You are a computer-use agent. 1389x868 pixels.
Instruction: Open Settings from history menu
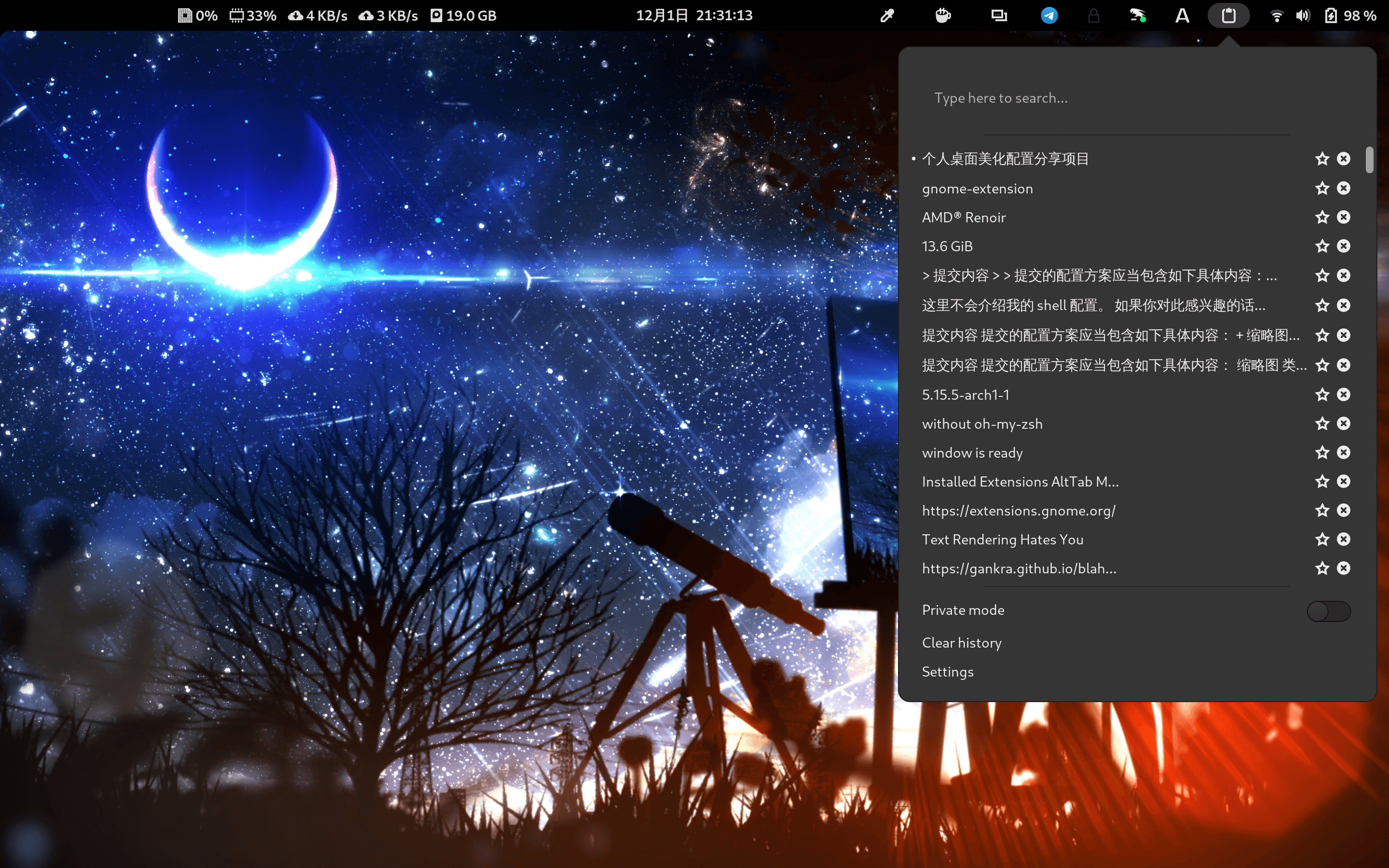tap(947, 671)
